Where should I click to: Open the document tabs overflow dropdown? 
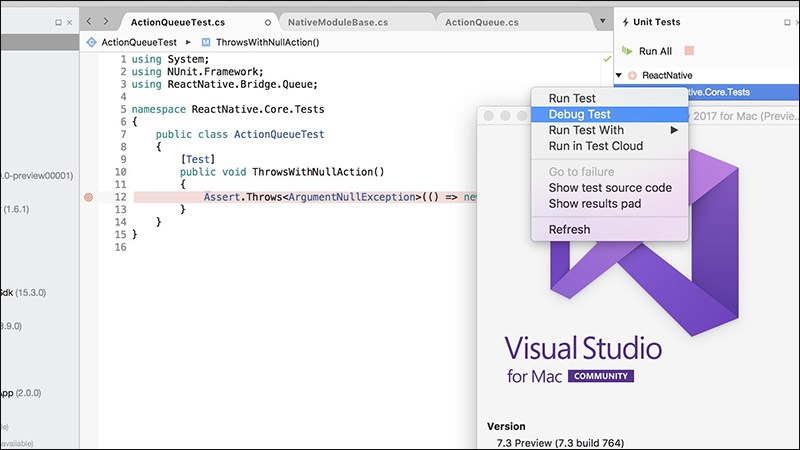coord(603,21)
